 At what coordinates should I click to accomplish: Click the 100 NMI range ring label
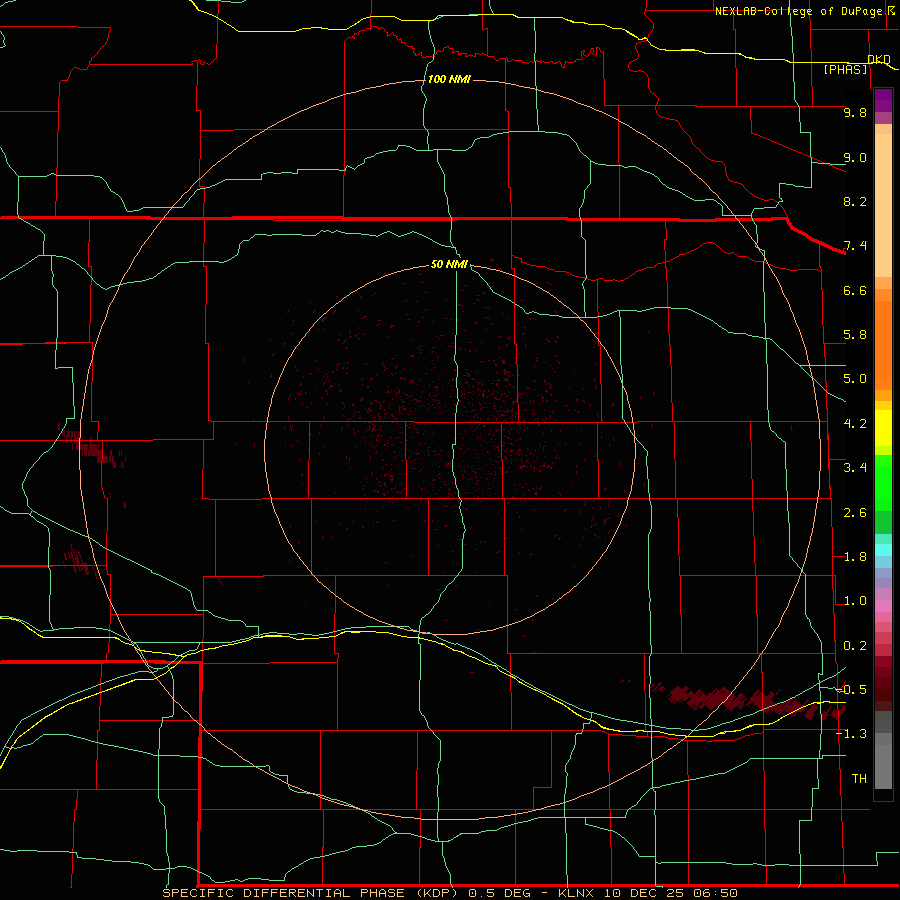[x=449, y=79]
